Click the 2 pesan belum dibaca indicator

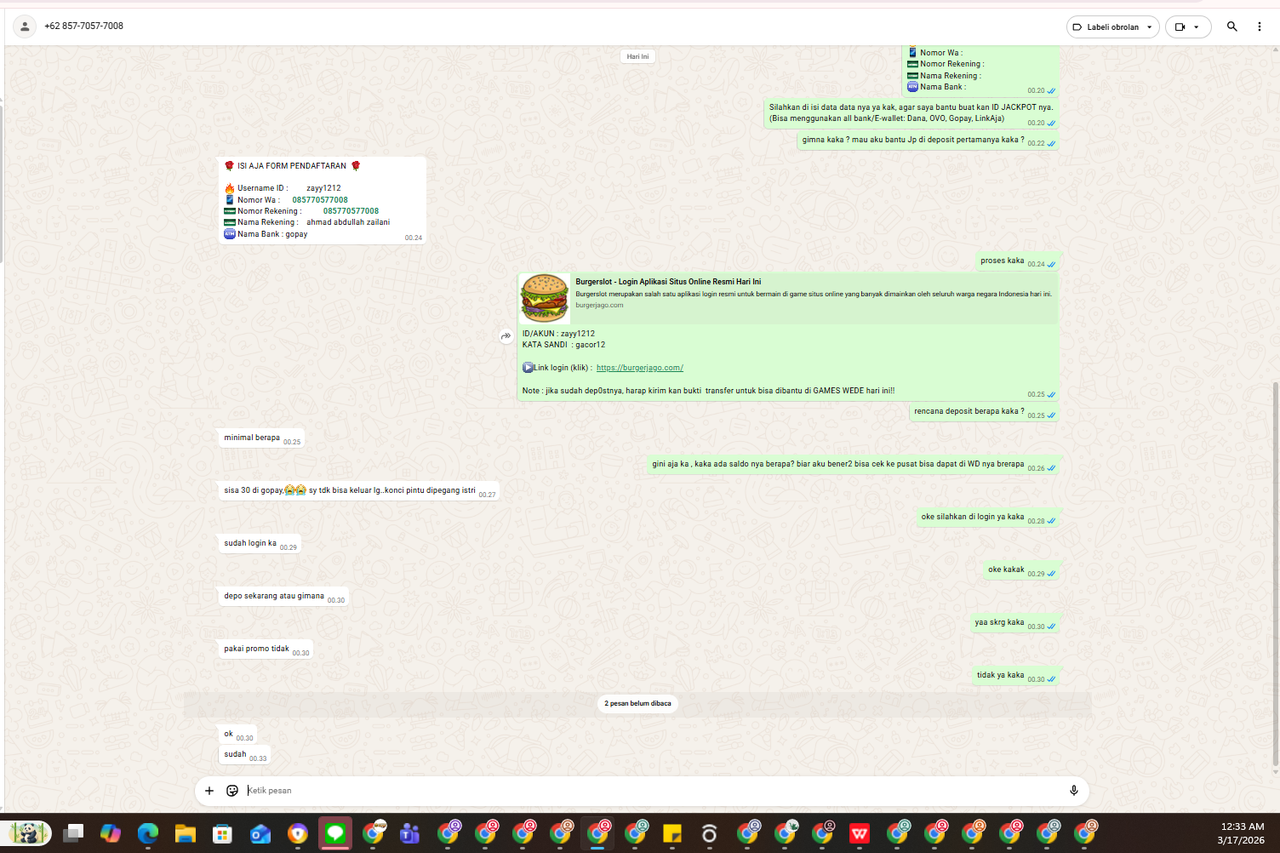click(x=638, y=704)
